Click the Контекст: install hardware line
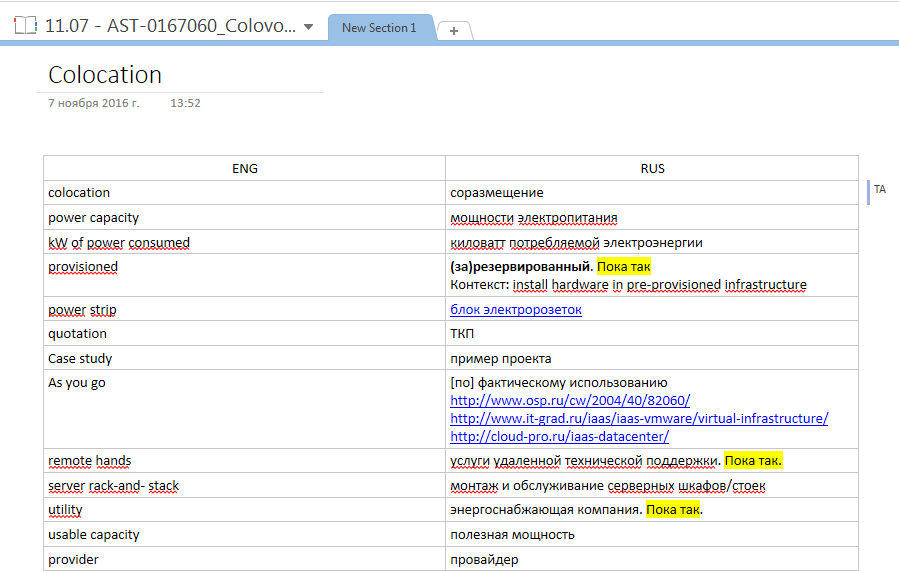Screen dimensions: 899x571 pos(628,285)
